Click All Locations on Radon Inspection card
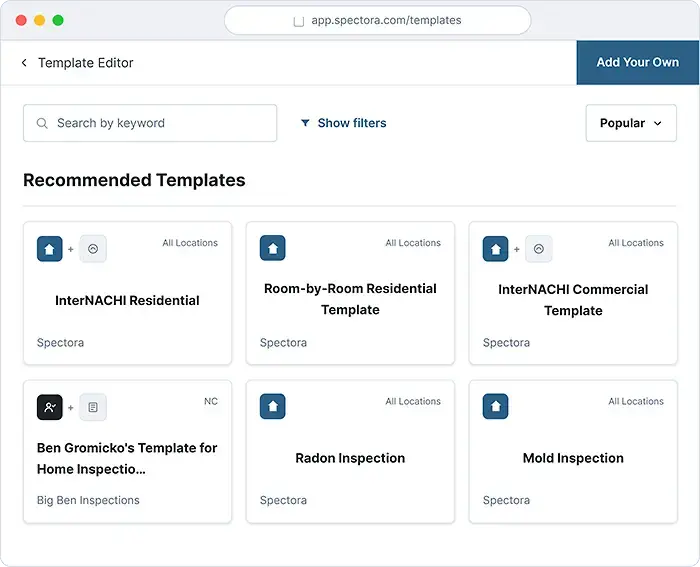 413,401
